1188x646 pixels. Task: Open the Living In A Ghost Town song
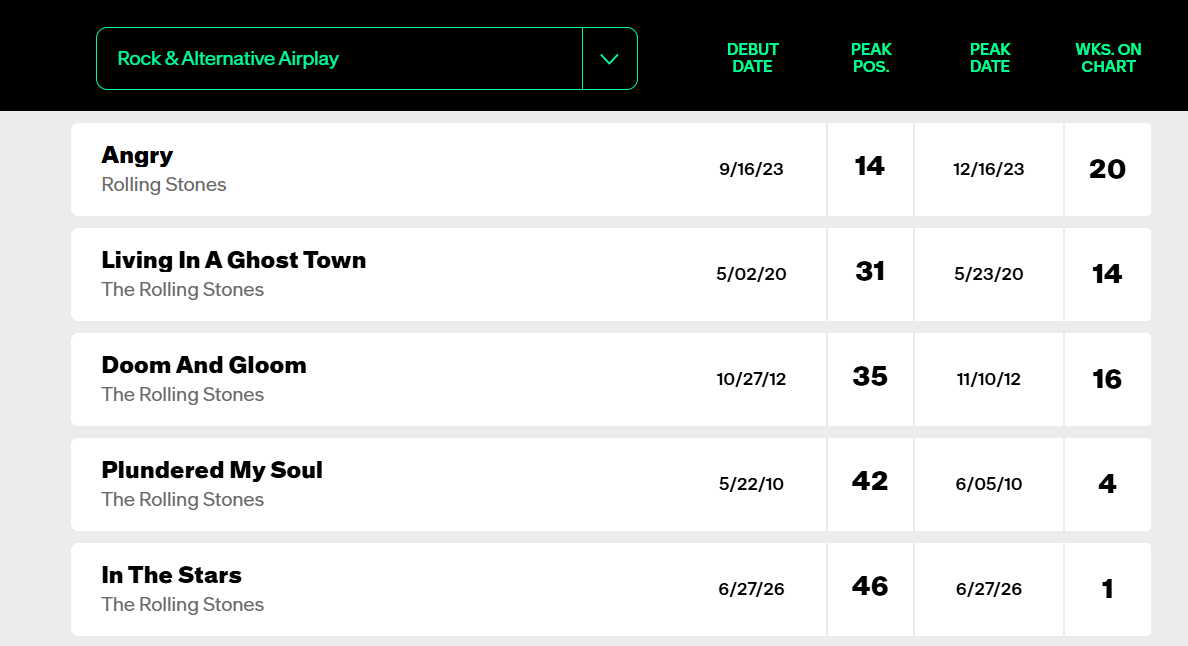point(233,260)
